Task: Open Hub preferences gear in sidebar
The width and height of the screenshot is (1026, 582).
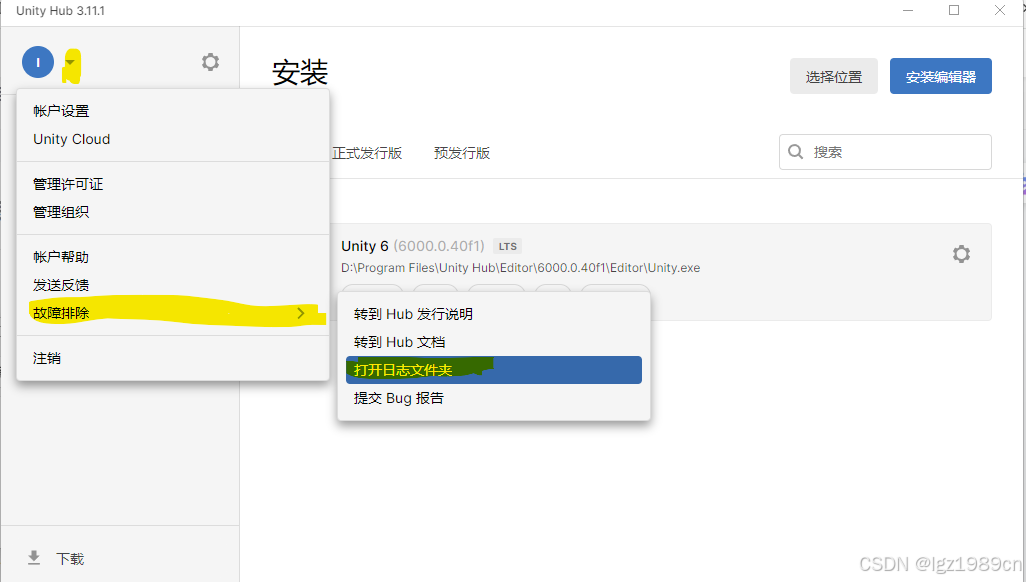Action: coord(210,62)
